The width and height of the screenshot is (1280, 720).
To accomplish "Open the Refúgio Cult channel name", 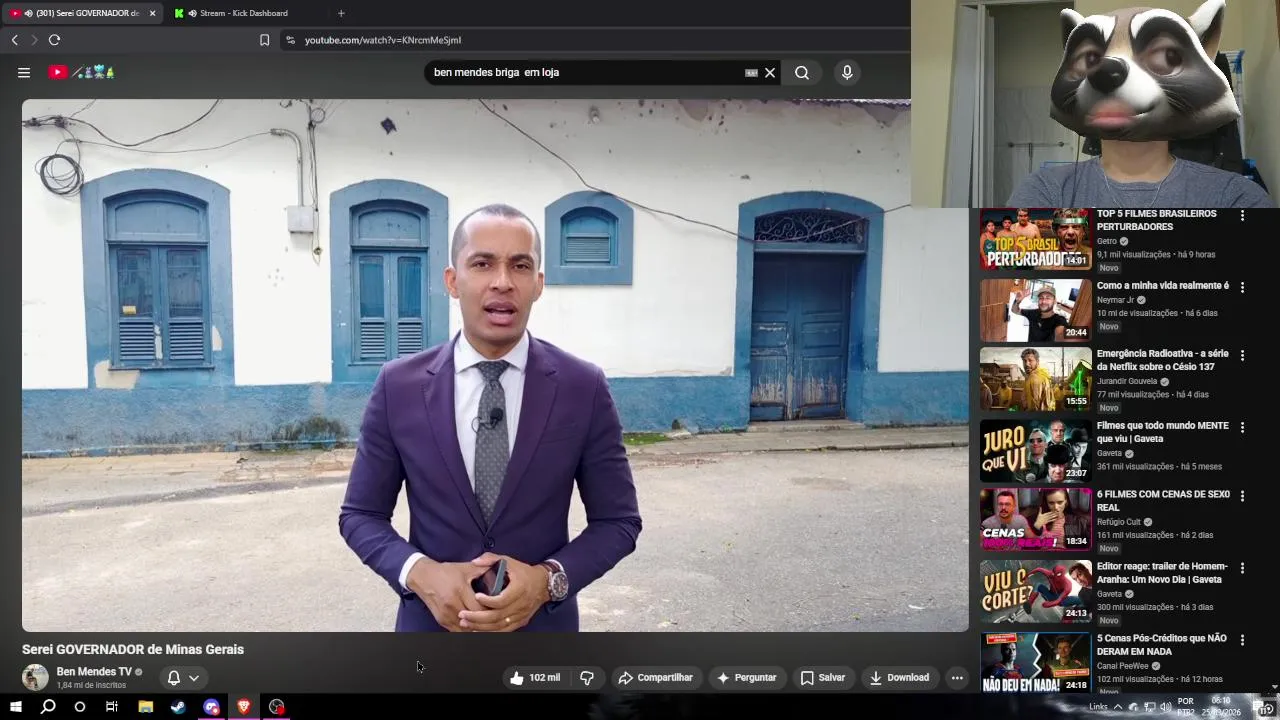I will tap(1119, 521).
